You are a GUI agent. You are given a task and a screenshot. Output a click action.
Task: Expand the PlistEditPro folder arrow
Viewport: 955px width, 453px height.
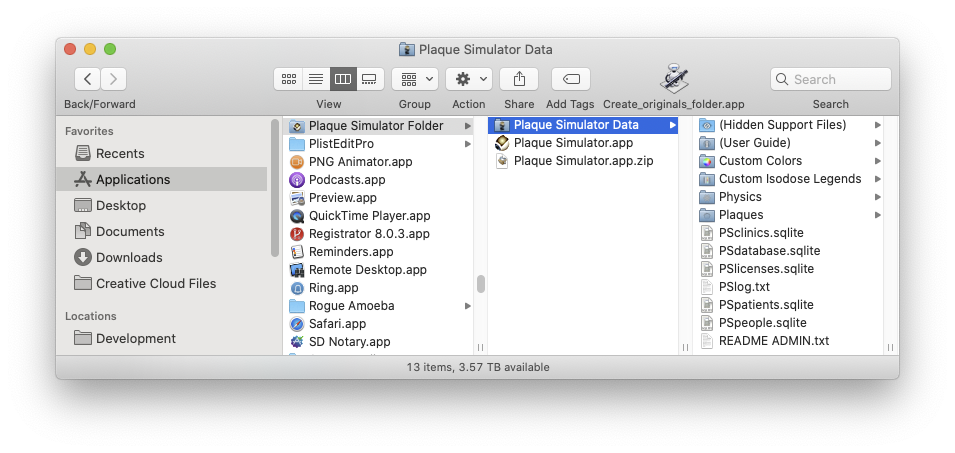point(468,144)
